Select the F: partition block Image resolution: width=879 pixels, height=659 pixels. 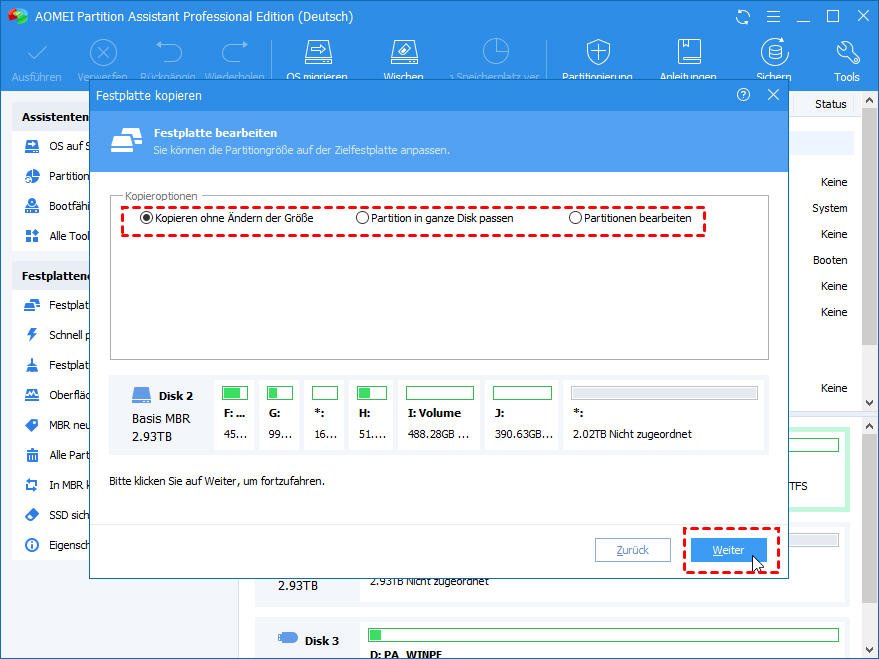234,414
